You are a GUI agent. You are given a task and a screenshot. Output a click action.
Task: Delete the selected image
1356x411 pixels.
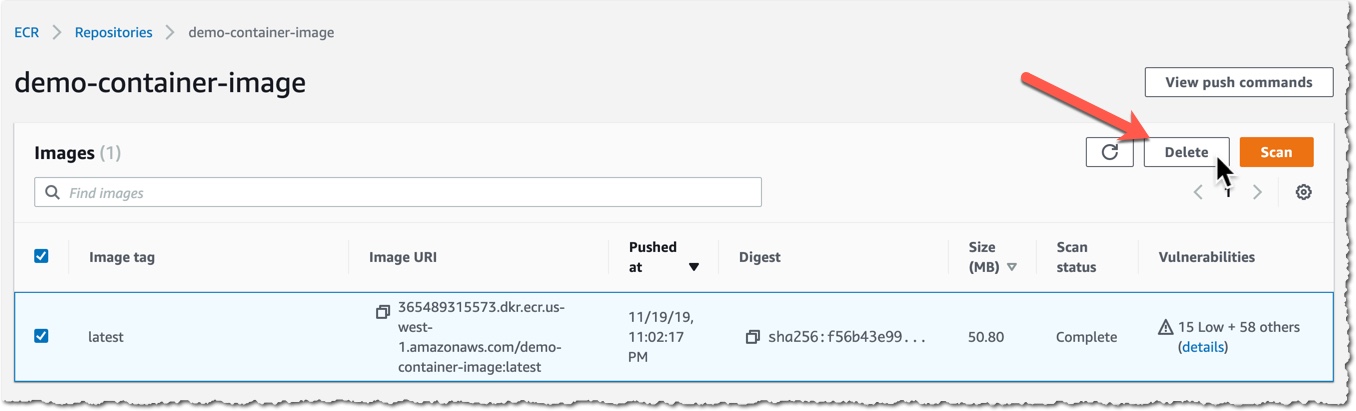point(1187,152)
